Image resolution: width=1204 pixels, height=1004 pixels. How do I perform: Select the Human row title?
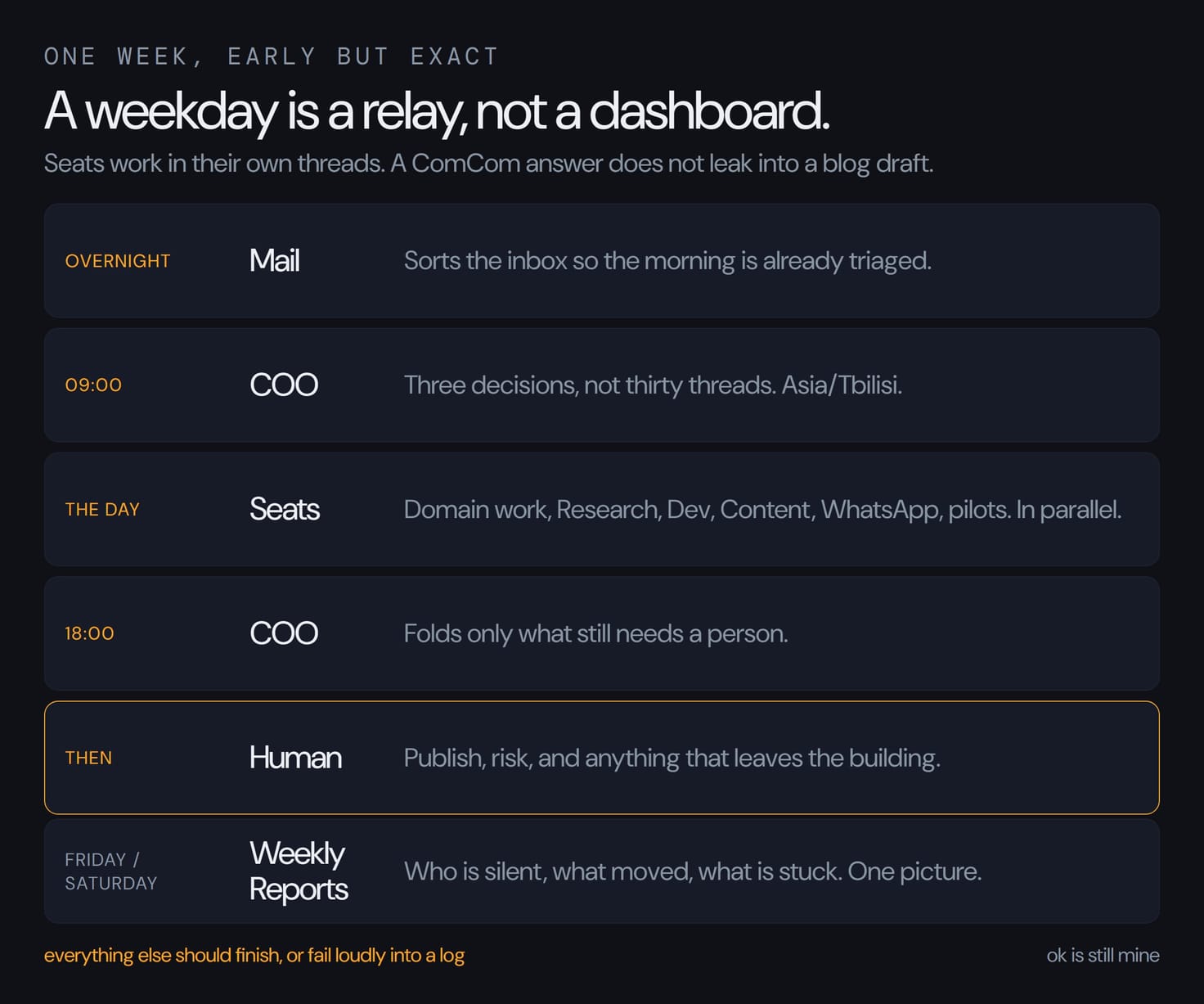[x=295, y=758]
